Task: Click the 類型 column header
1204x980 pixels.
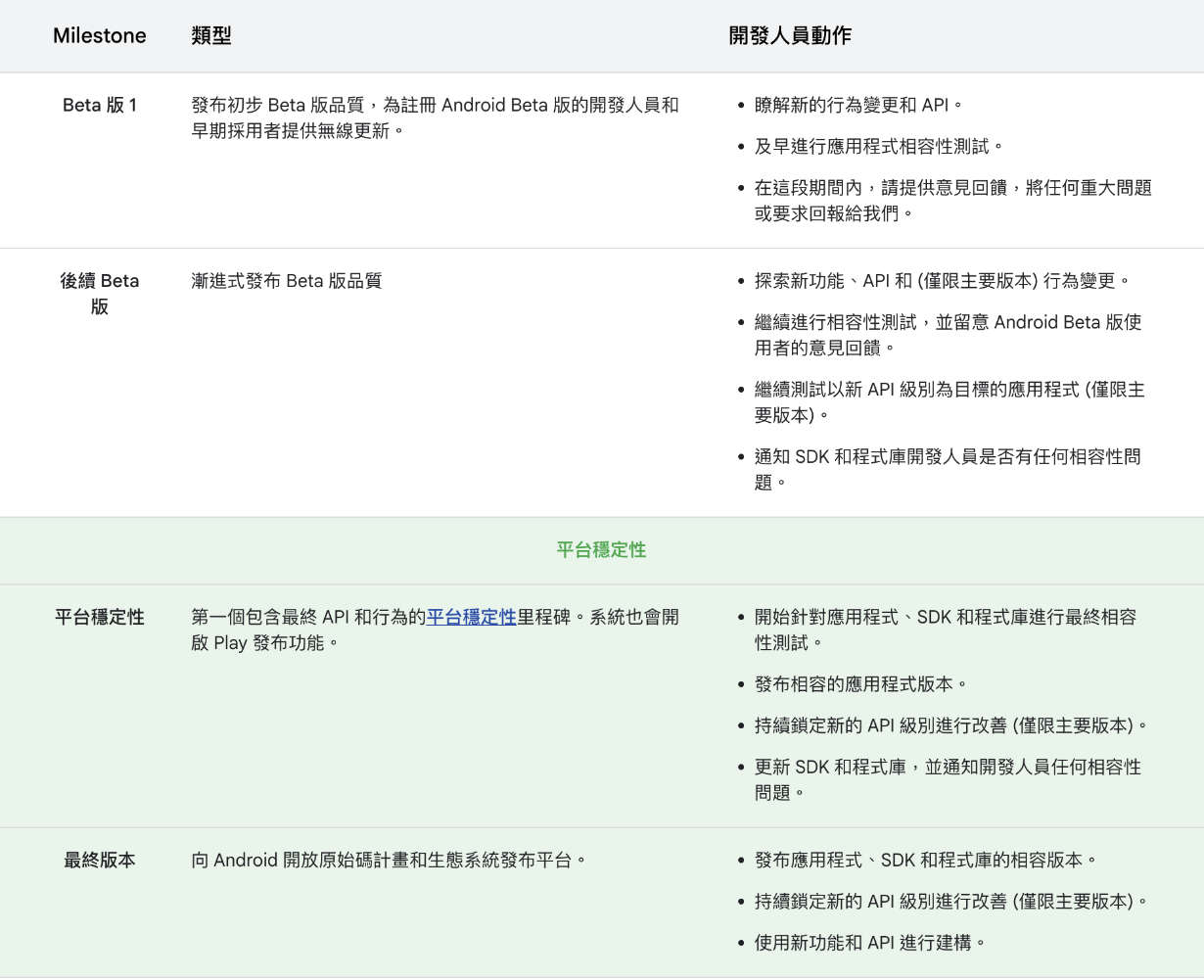Action: (211, 36)
